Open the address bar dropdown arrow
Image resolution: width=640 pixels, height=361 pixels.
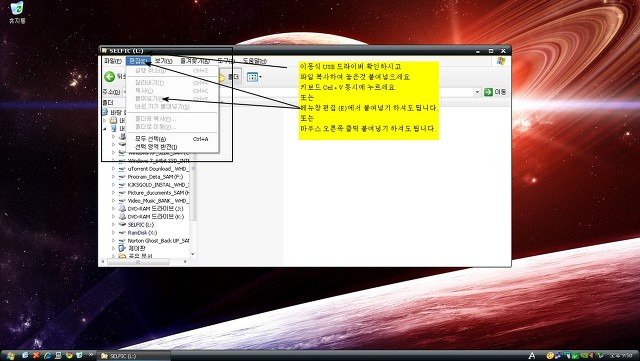click(477, 92)
